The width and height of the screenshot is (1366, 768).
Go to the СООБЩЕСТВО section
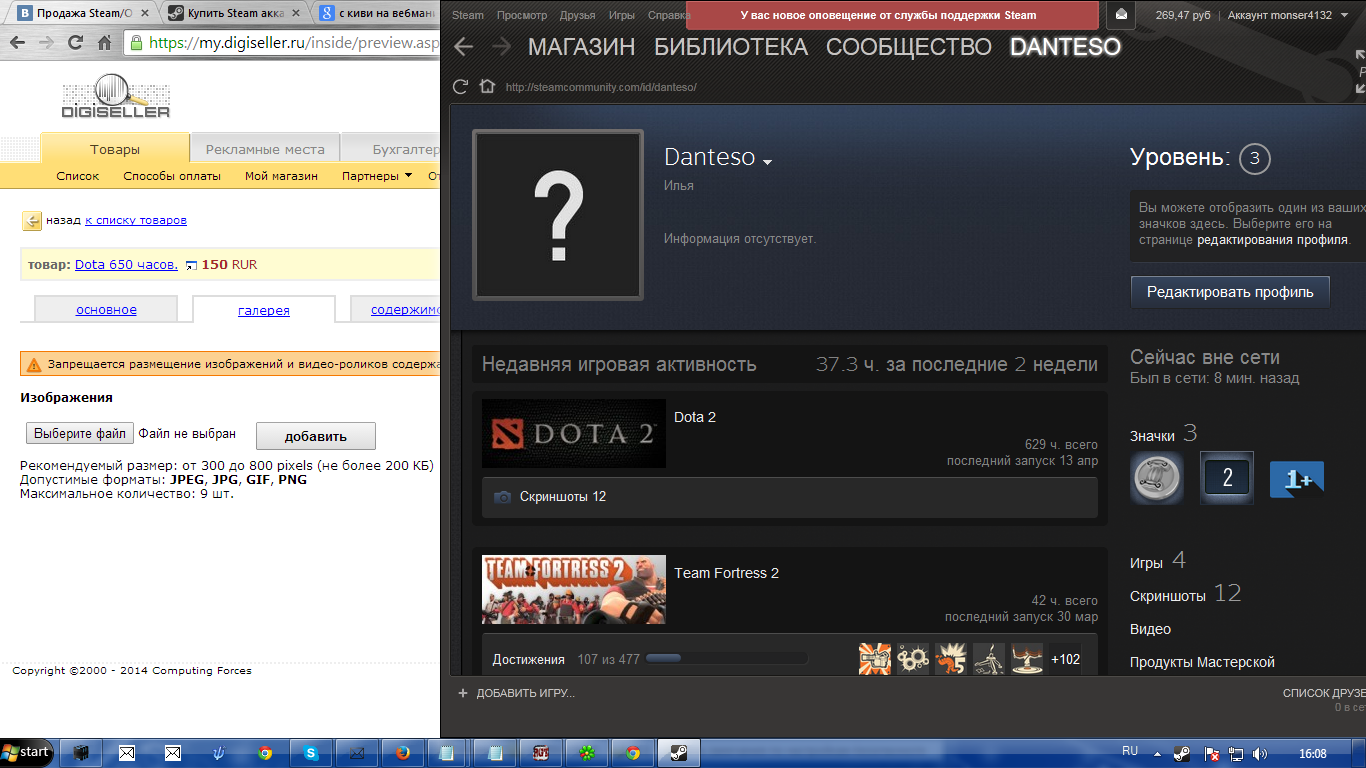point(909,47)
